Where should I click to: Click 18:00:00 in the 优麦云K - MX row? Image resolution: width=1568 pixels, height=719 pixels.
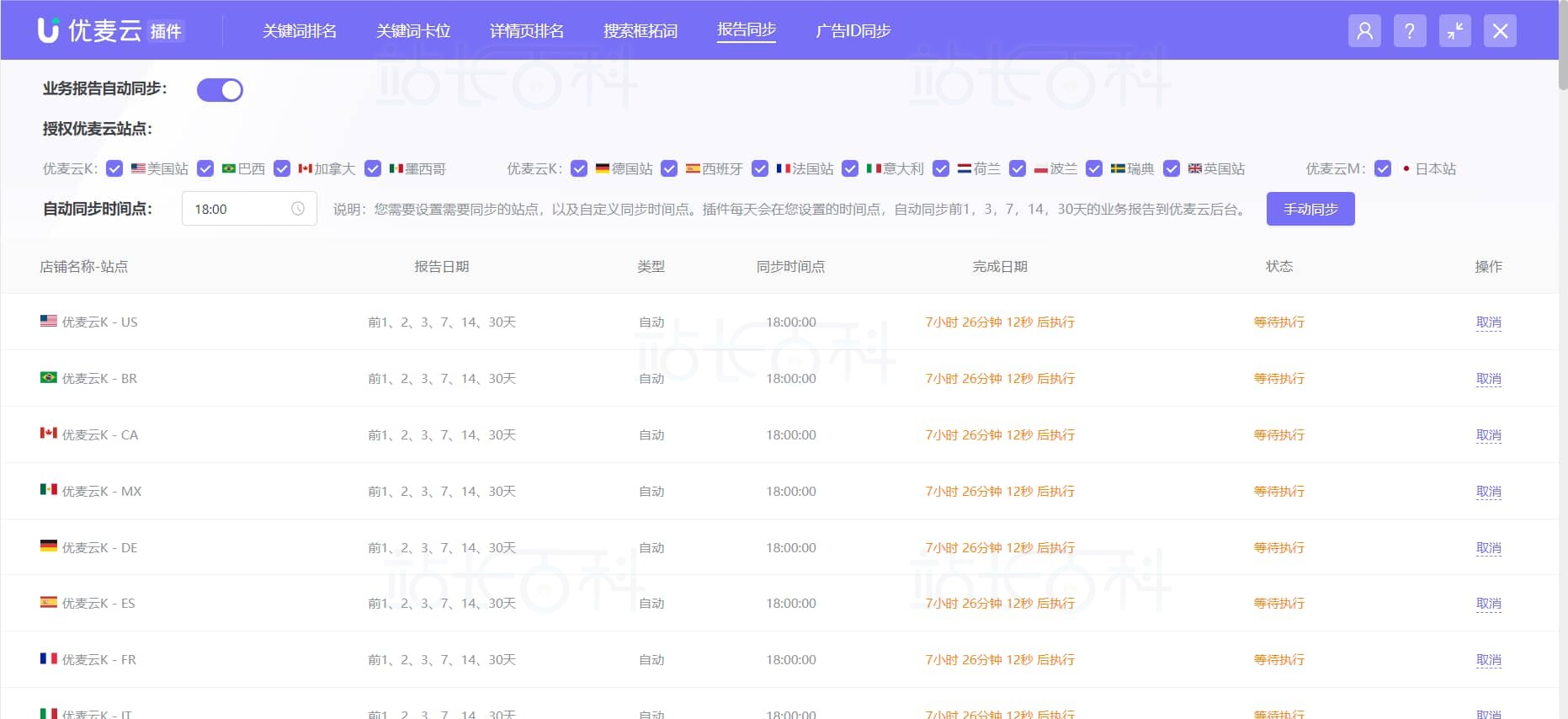point(791,491)
